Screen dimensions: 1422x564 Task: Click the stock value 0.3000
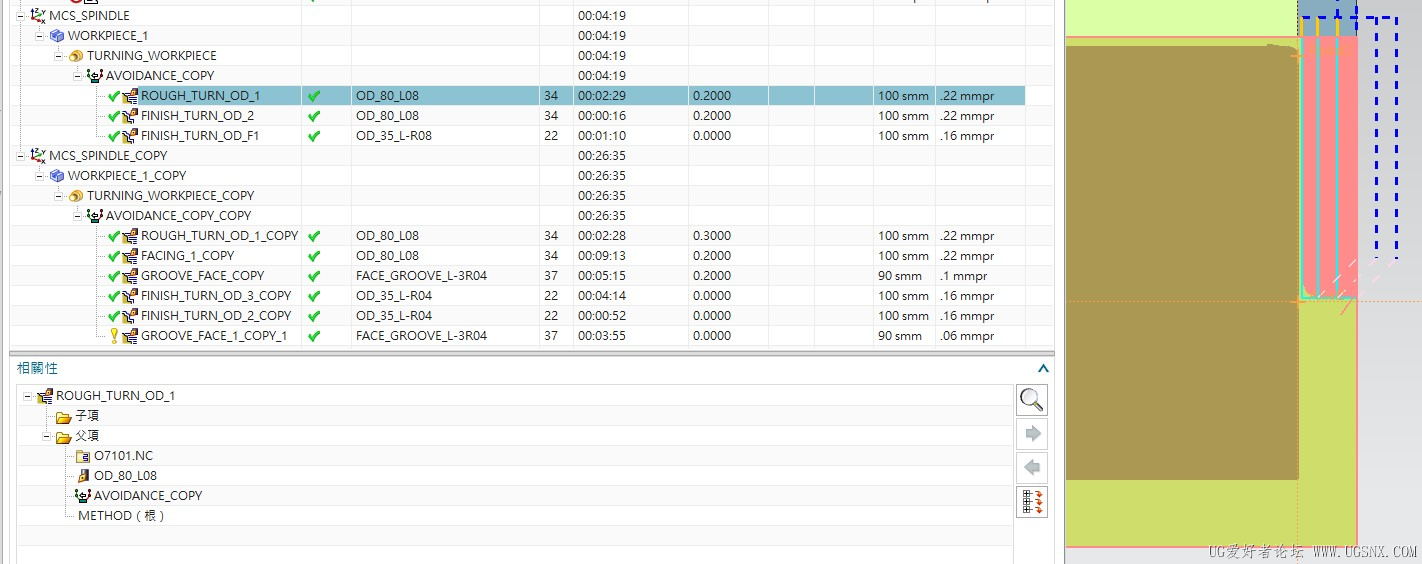coord(712,235)
